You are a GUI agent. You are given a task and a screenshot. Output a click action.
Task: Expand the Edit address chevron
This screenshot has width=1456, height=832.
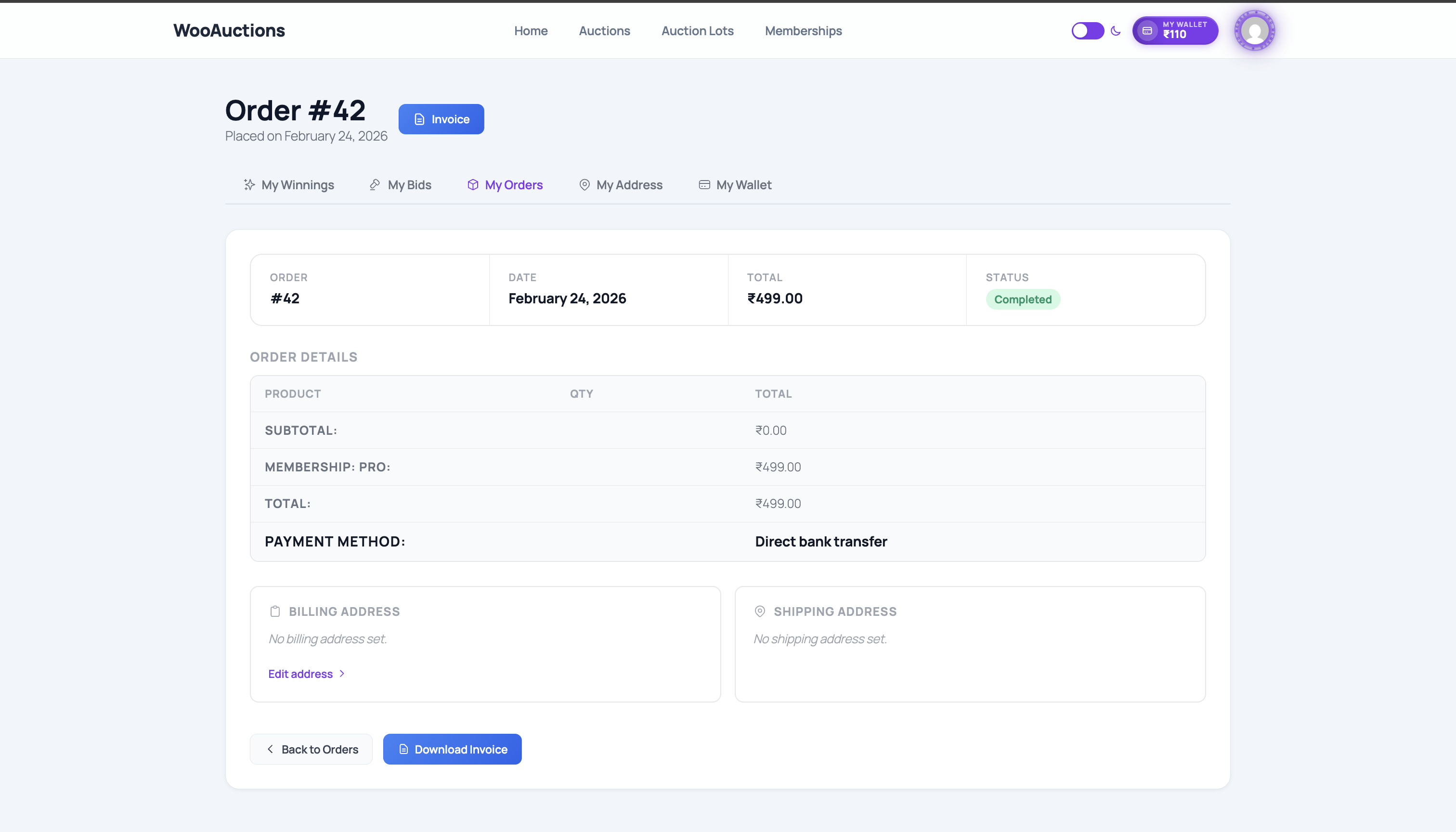(x=341, y=674)
